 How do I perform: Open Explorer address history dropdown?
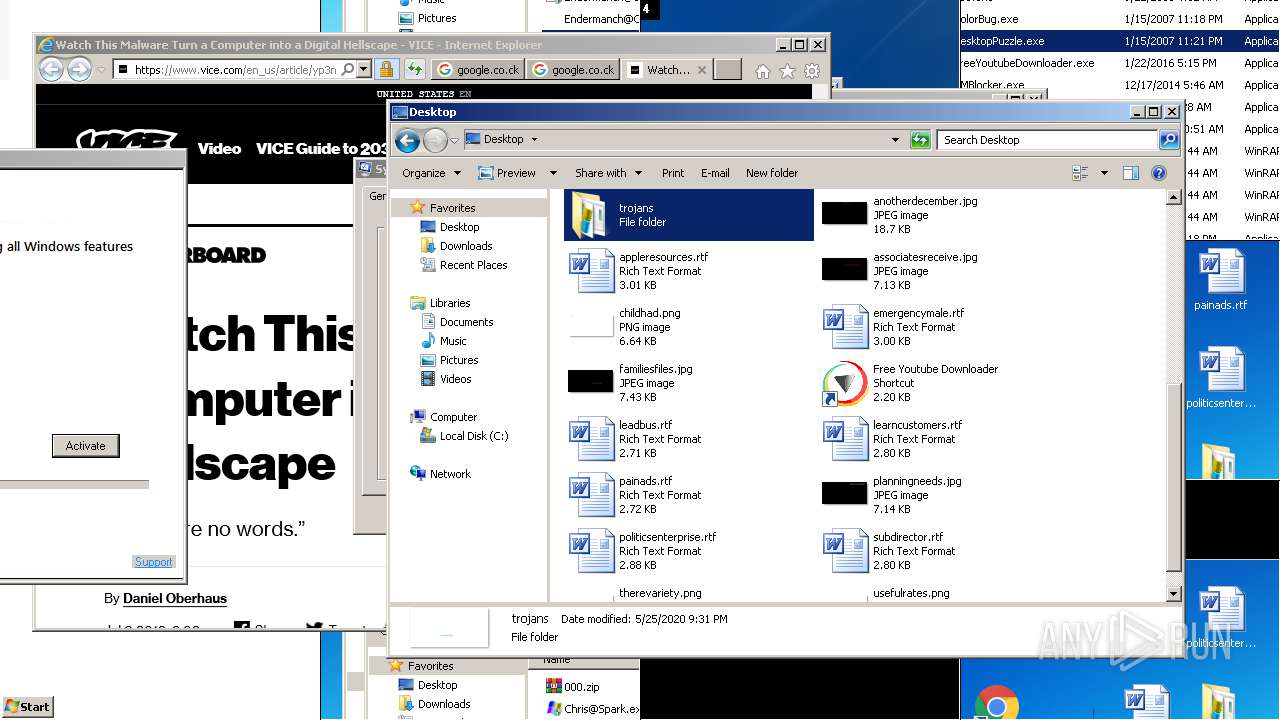(895, 140)
